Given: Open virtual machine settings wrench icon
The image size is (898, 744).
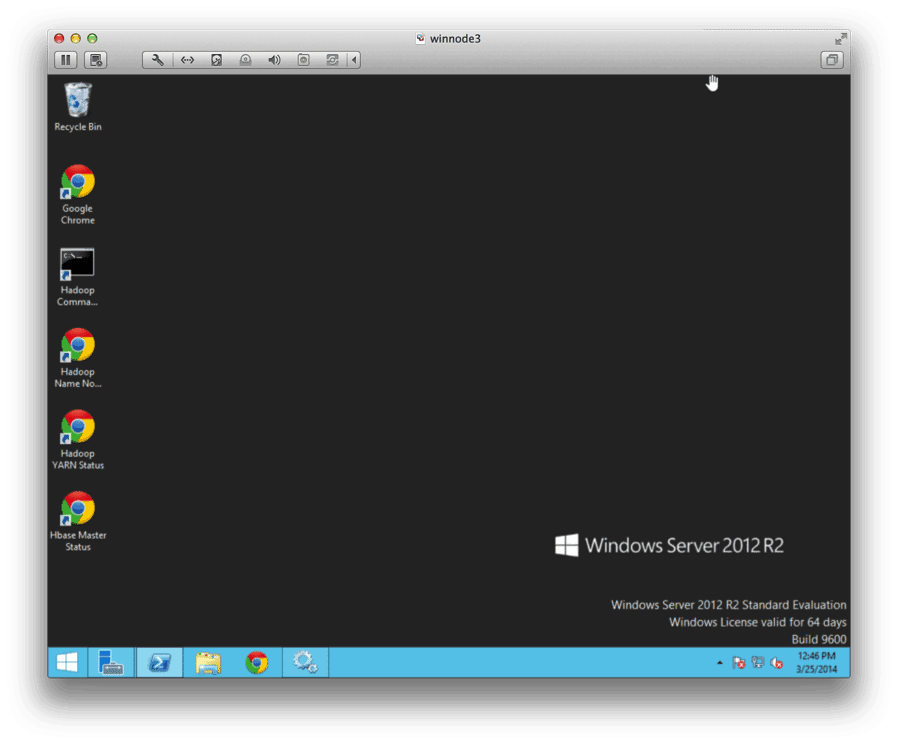Looking at the screenshot, I should point(157,60).
